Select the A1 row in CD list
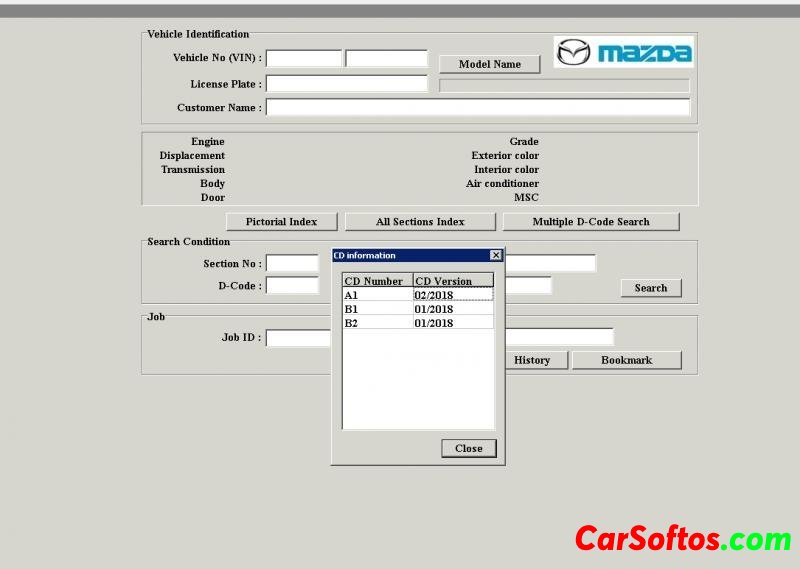This screenshot has height=569, width=800. (x=377, y=295)
